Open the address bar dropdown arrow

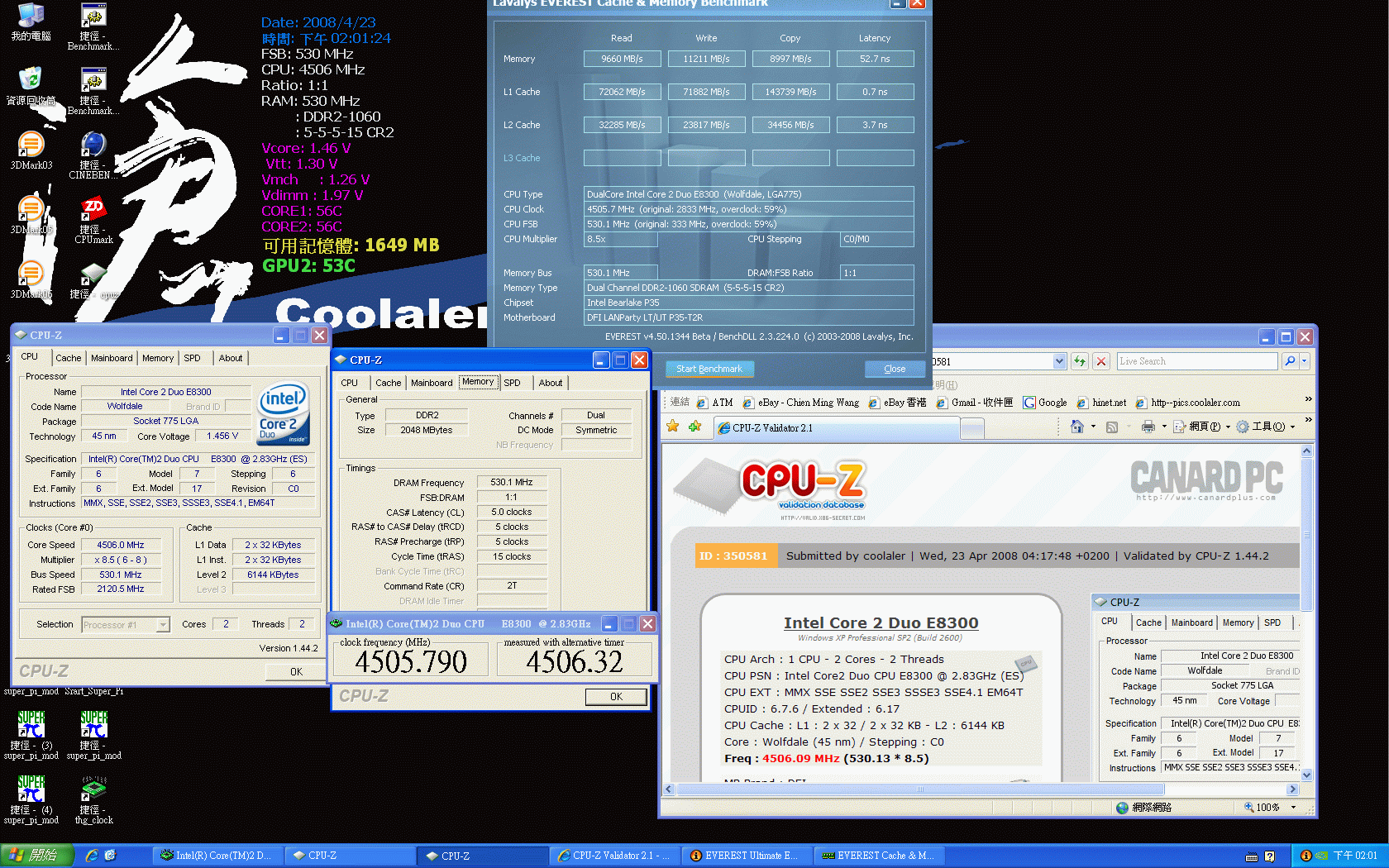pyautogui.click(x=1060, y=361)
